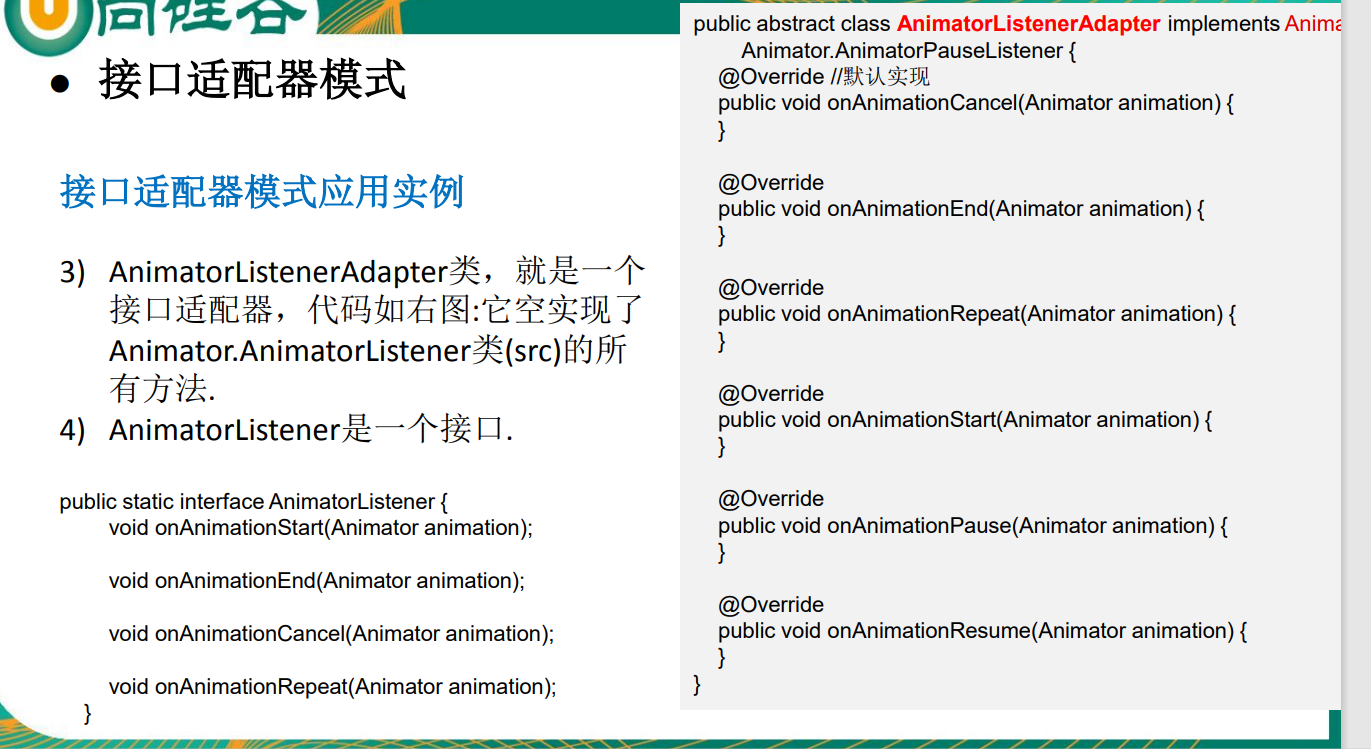The image size is (1371, 749).
Task: Click void onAnimationRepeat(Animator animation); in interface
Action: tap(333, 687)
